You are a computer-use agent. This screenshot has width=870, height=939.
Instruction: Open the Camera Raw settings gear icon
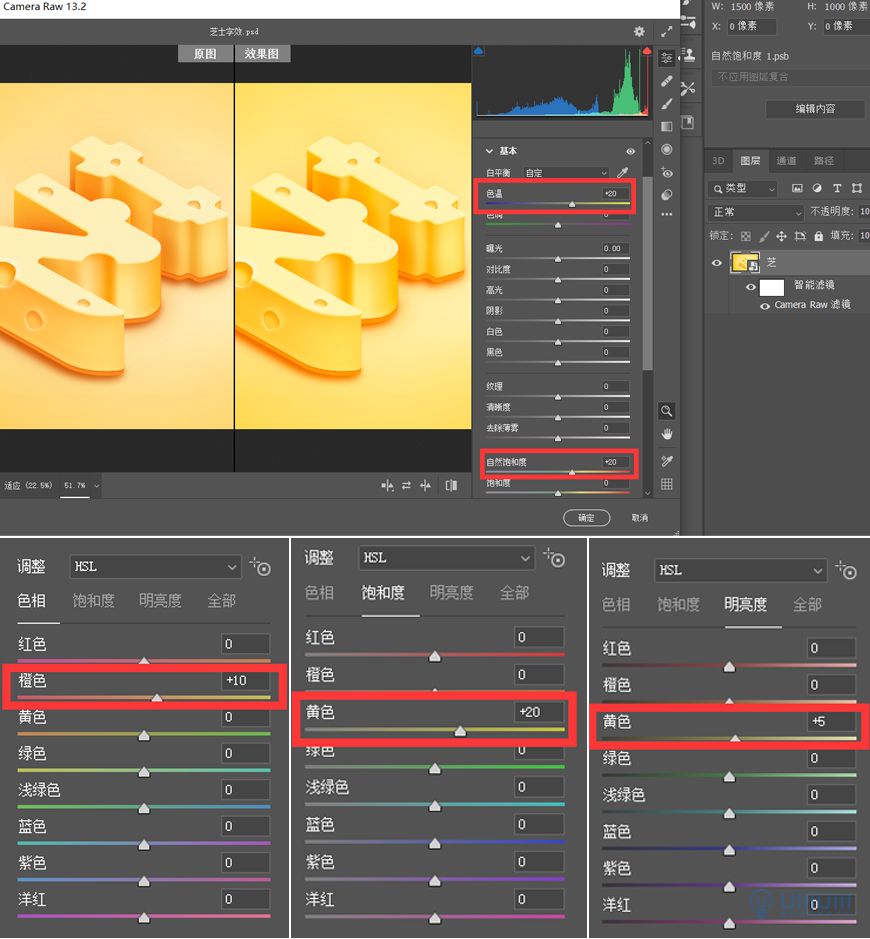coord(639,31)
